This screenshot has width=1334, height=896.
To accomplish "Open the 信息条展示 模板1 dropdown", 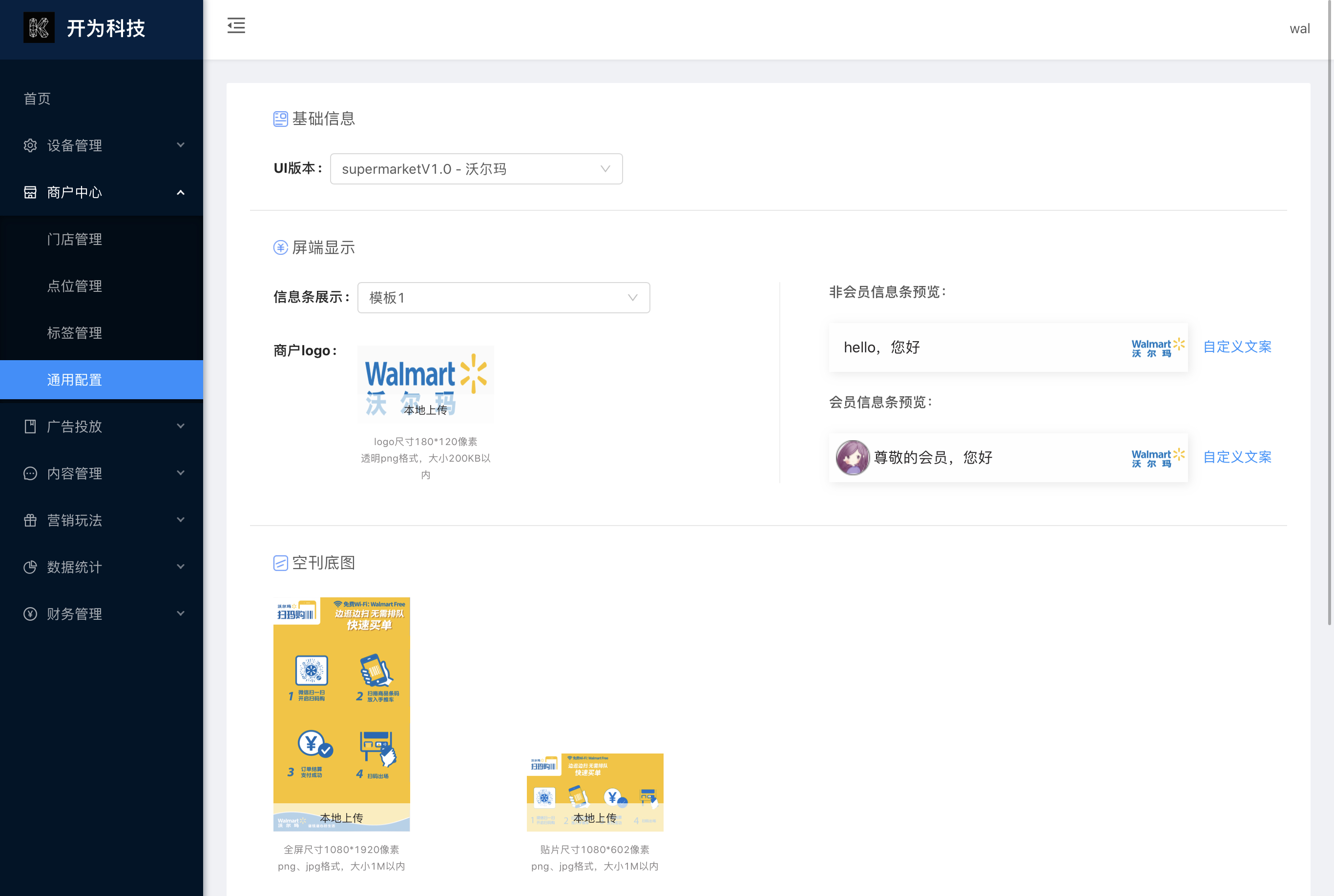I will click(x=504, y=298).
